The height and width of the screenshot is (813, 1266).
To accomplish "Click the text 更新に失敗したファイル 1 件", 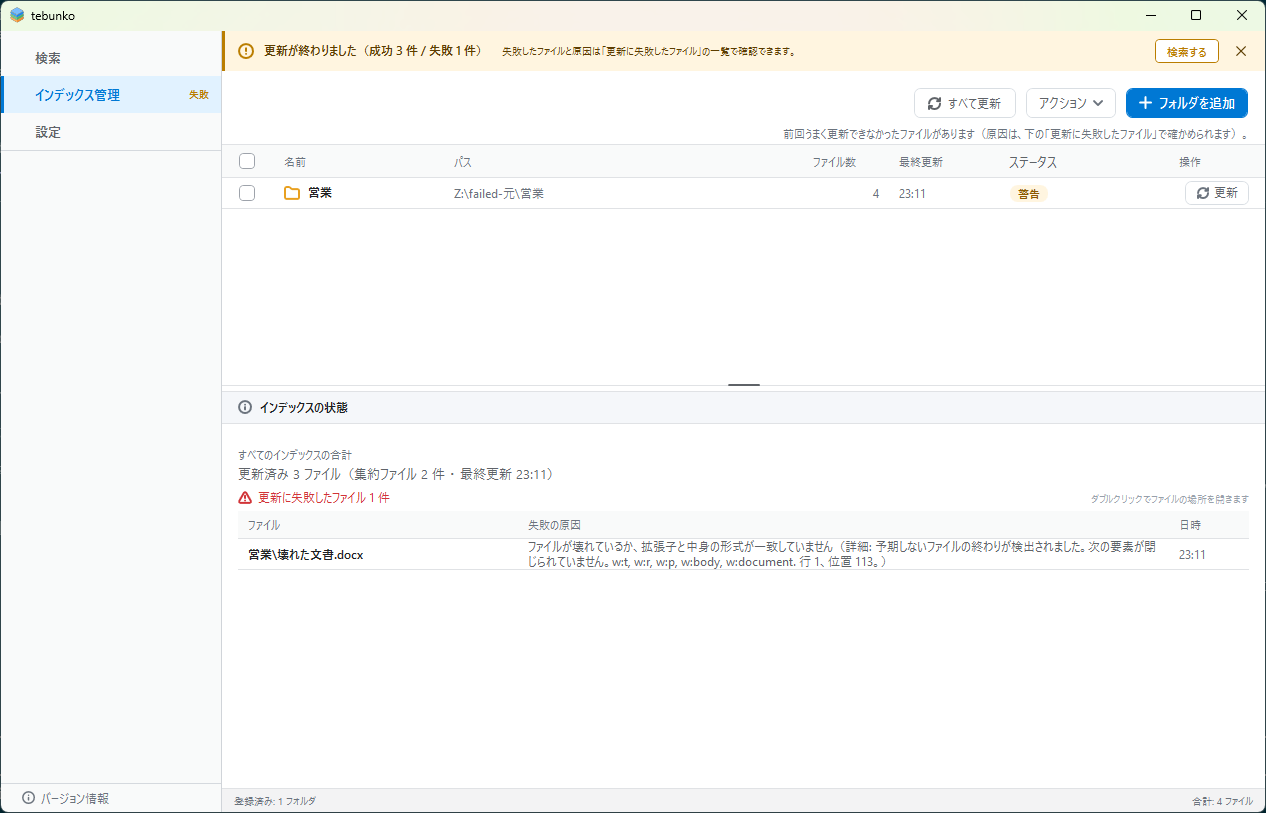I will [x=324, y=497].
